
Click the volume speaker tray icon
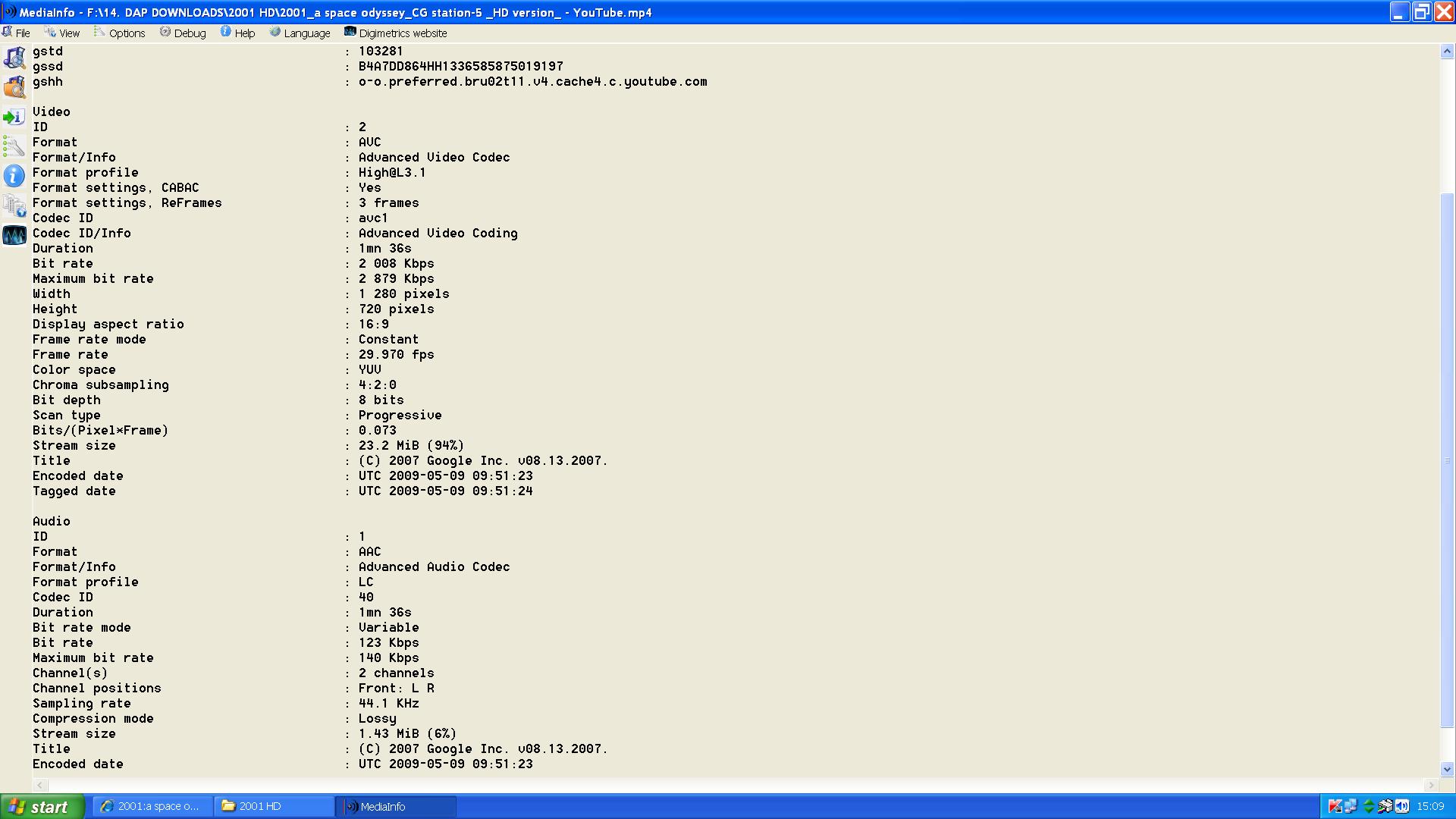click(x=1401, y=806)
